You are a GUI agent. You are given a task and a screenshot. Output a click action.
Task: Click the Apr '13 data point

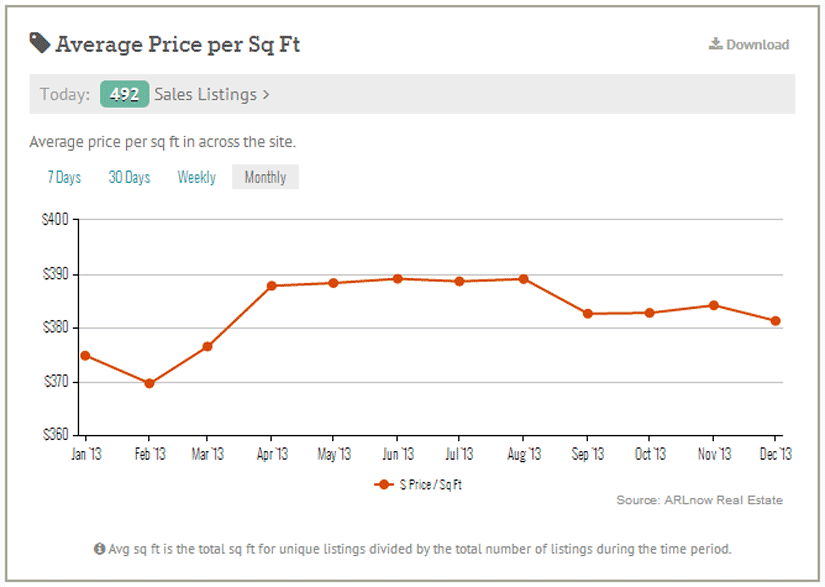click(272, 286)
